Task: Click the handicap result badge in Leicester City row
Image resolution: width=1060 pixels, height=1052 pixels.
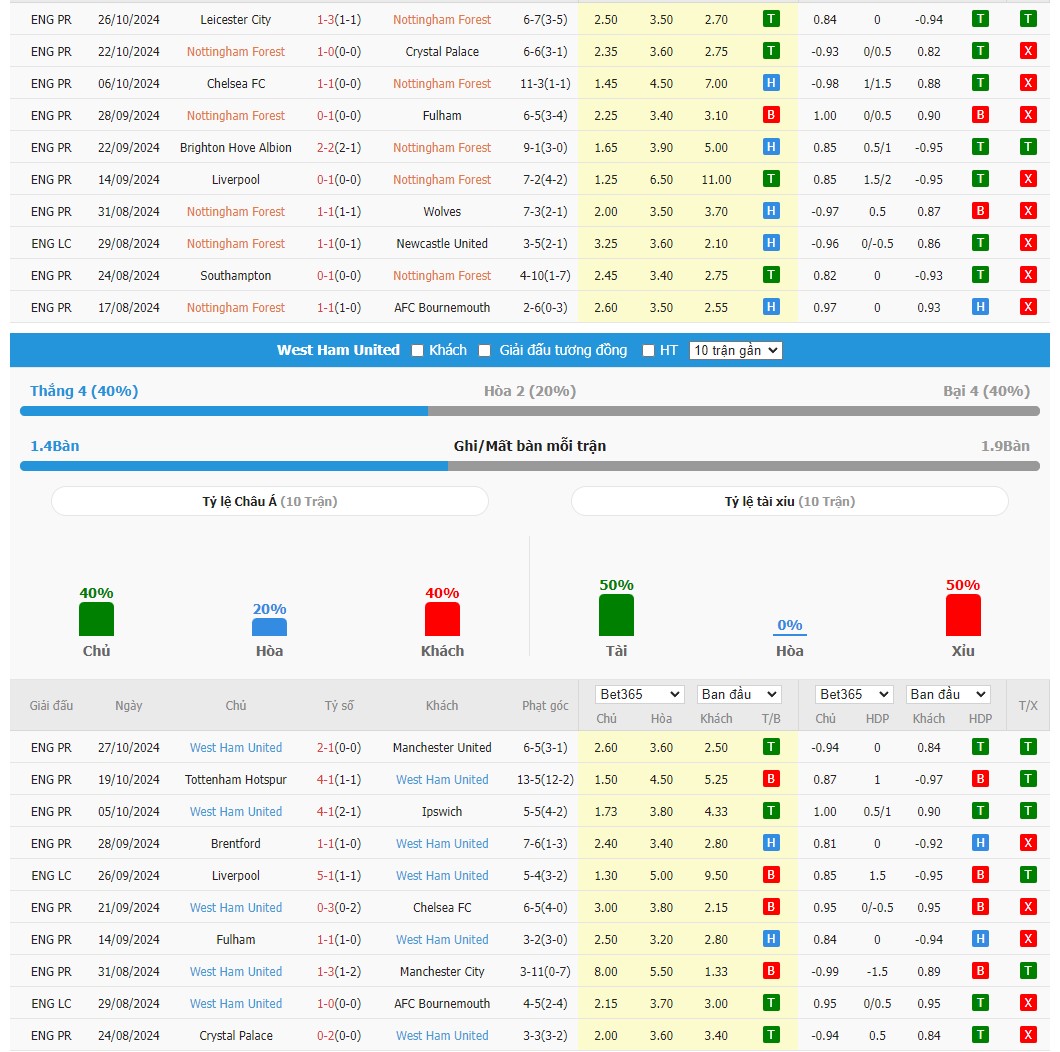Action: 980,19
